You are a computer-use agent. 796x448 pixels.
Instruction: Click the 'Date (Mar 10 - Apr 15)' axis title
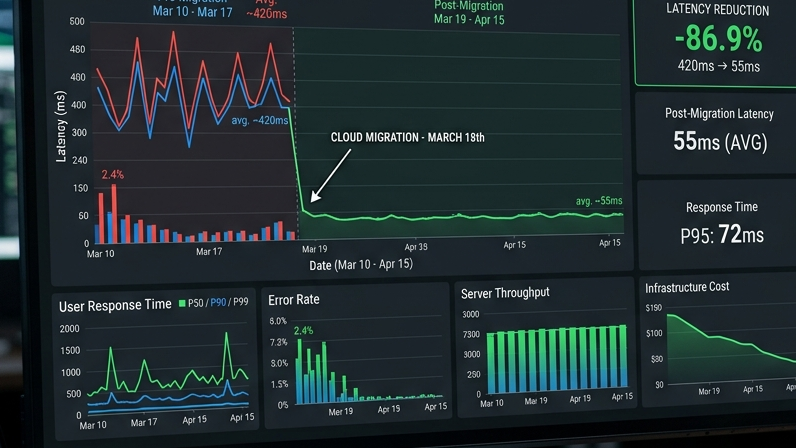tap(361, 265)
